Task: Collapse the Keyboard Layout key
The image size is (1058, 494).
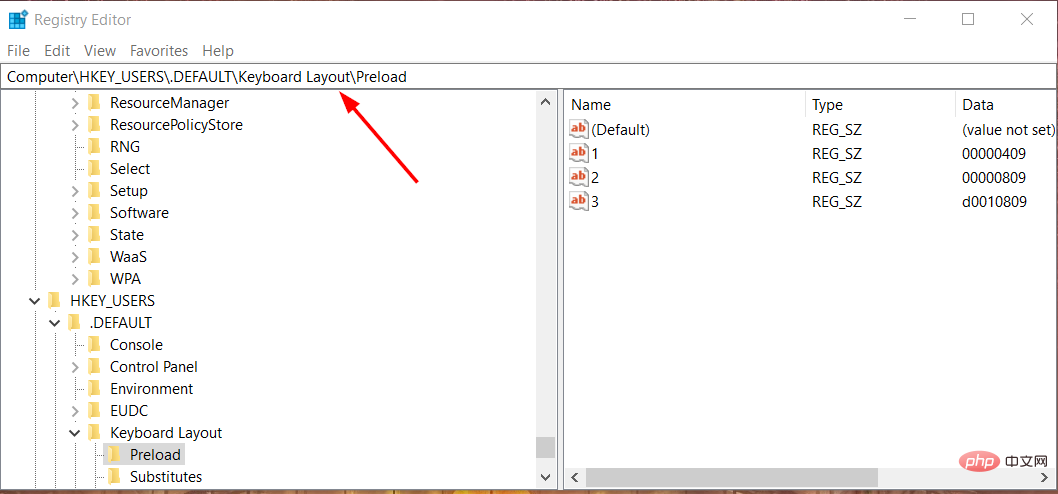Action: tap(75, 433)
